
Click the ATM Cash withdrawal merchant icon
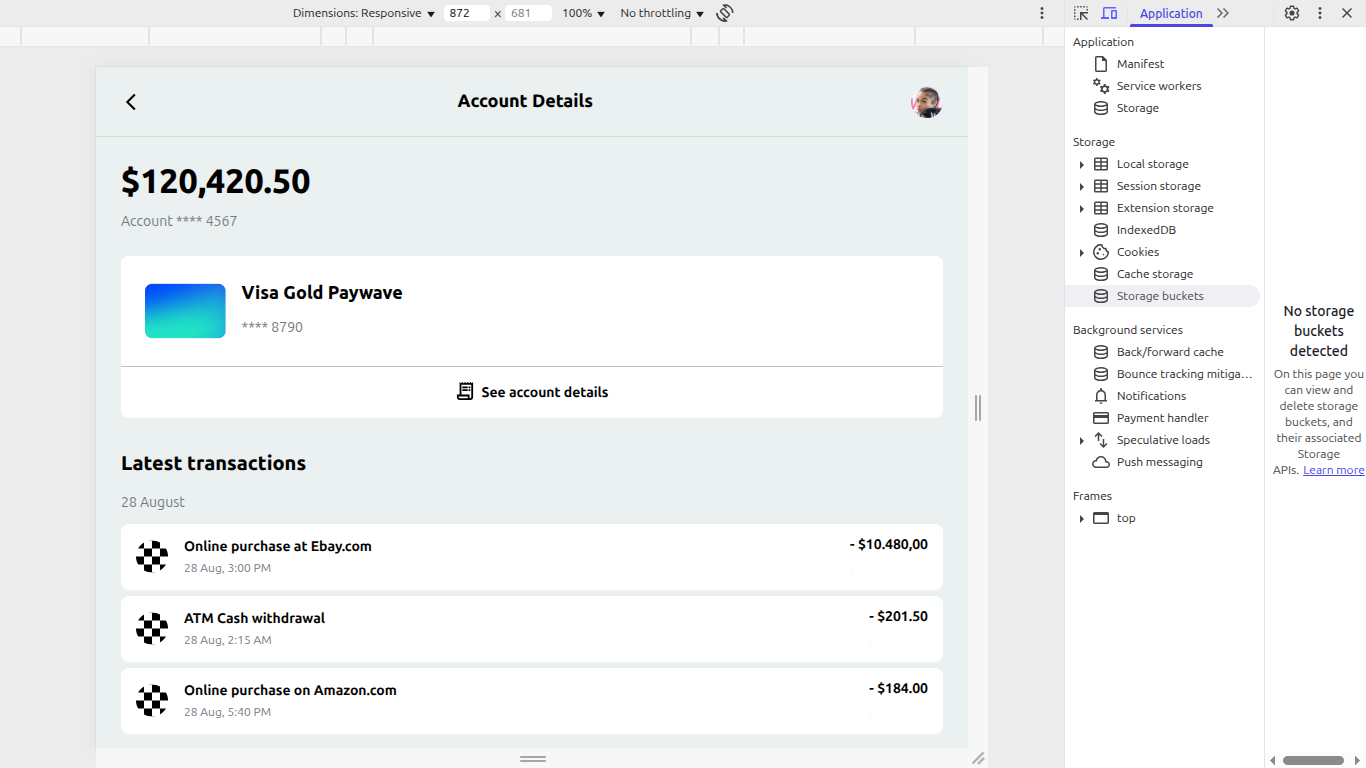pos(152,628)
